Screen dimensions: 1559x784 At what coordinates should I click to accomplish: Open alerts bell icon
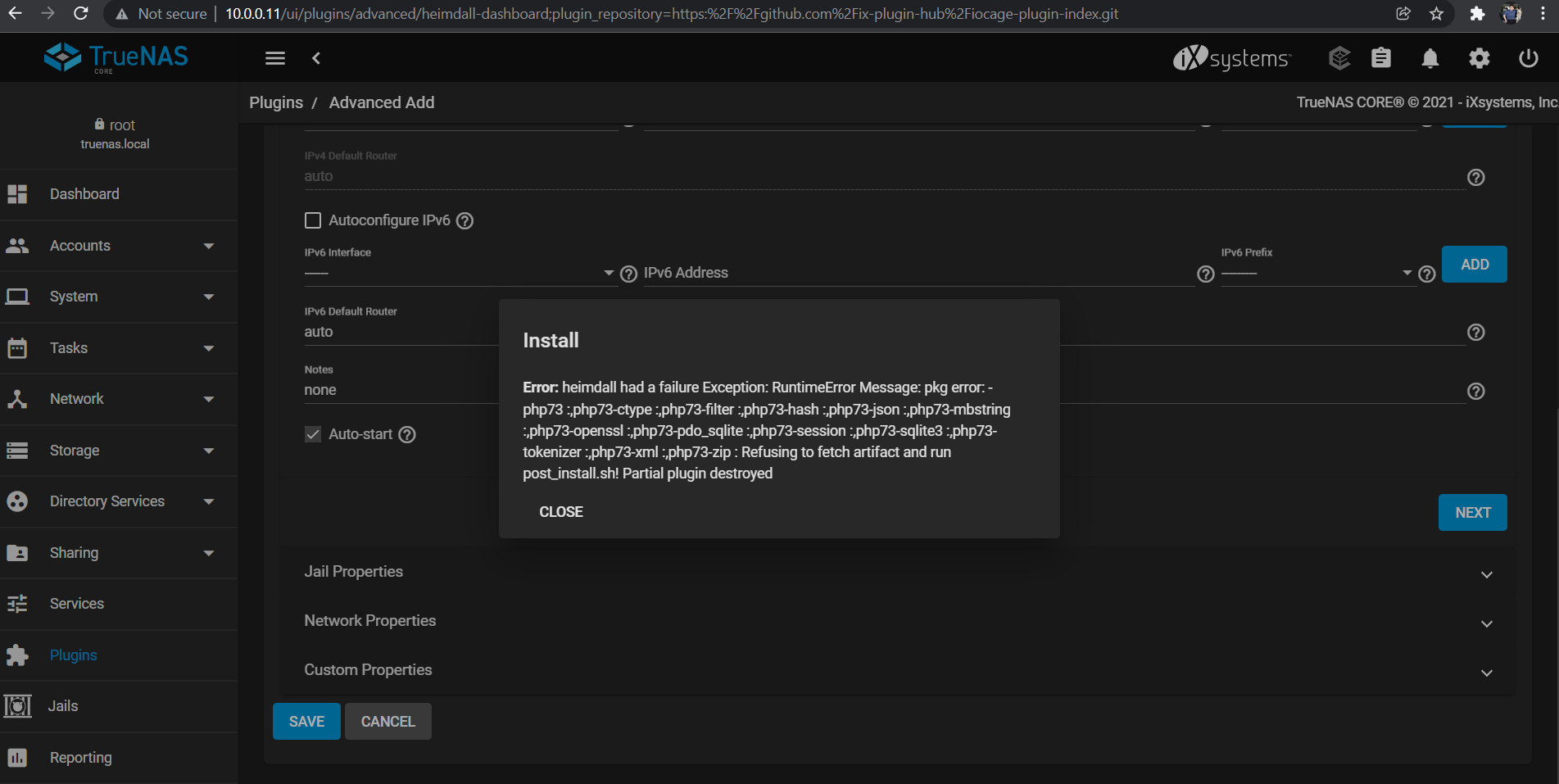pyautogui.click(x=1430, y=58)
